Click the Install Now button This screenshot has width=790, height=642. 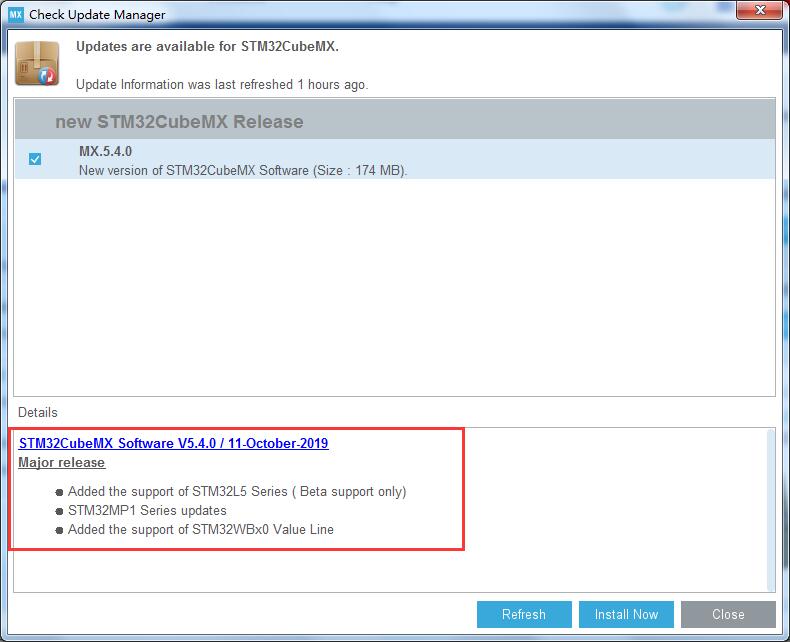point(626,614)
